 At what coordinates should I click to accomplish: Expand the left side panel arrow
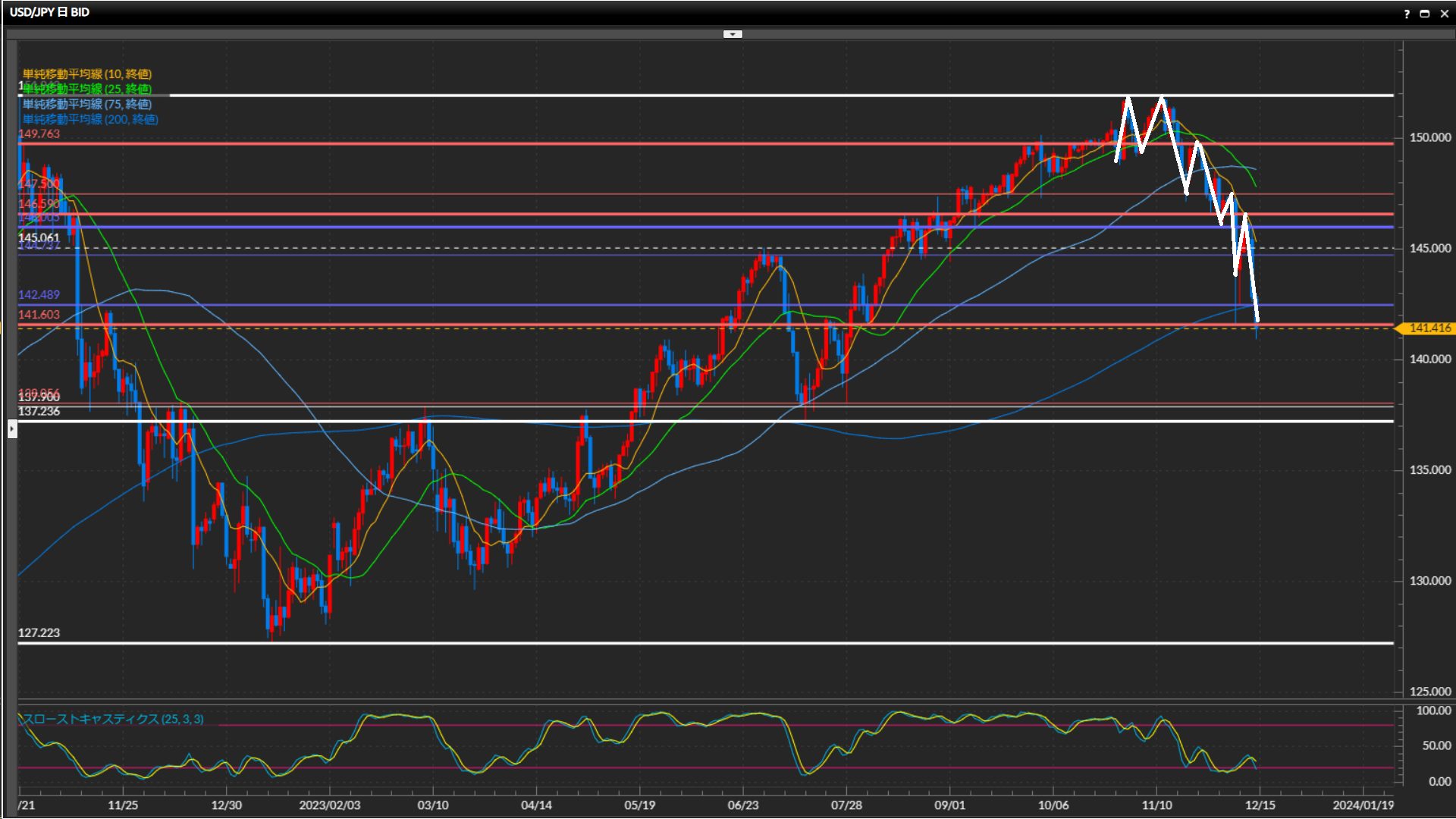click(12, 430)
